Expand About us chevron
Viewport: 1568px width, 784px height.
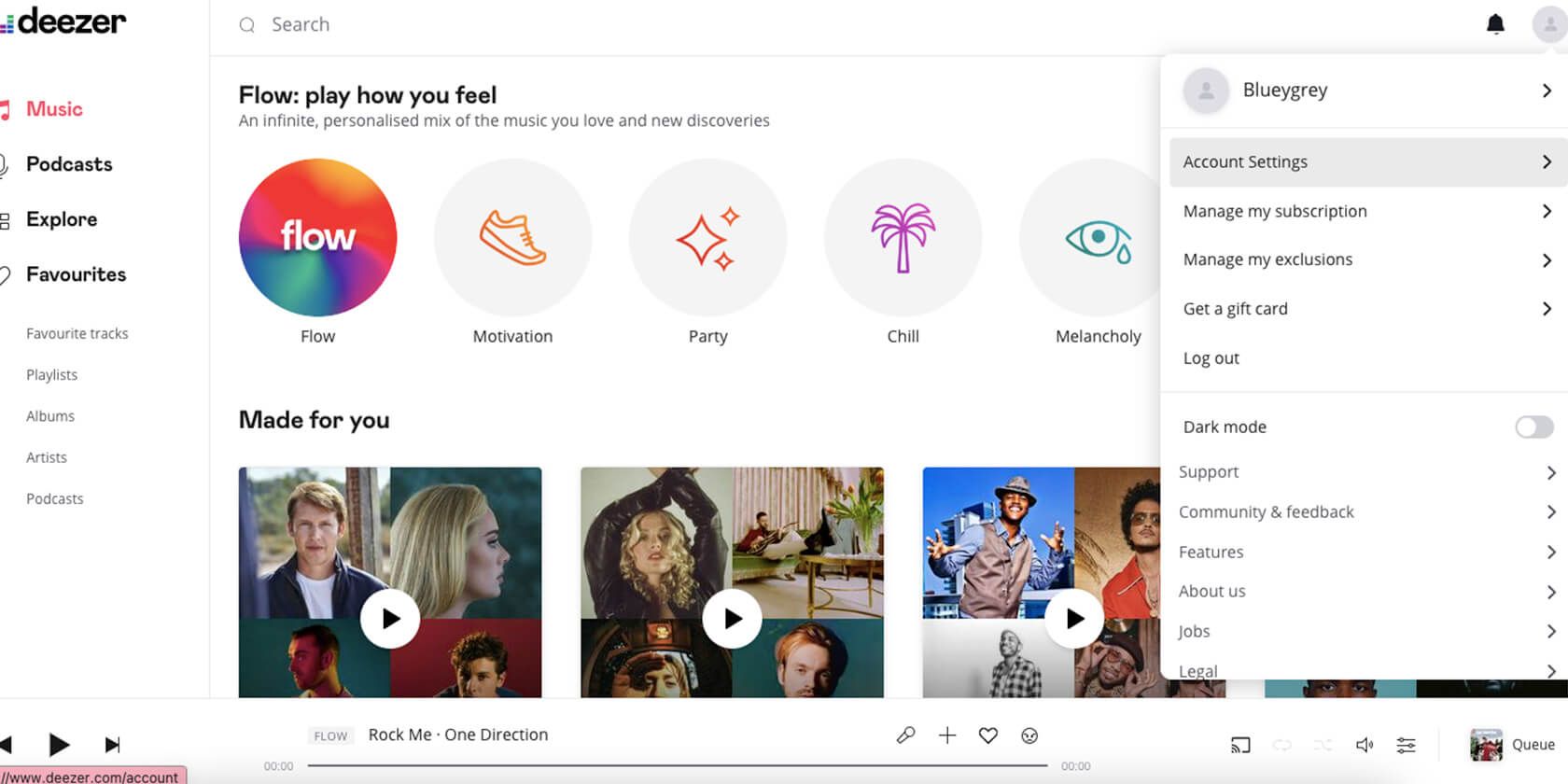point(1550,592)
